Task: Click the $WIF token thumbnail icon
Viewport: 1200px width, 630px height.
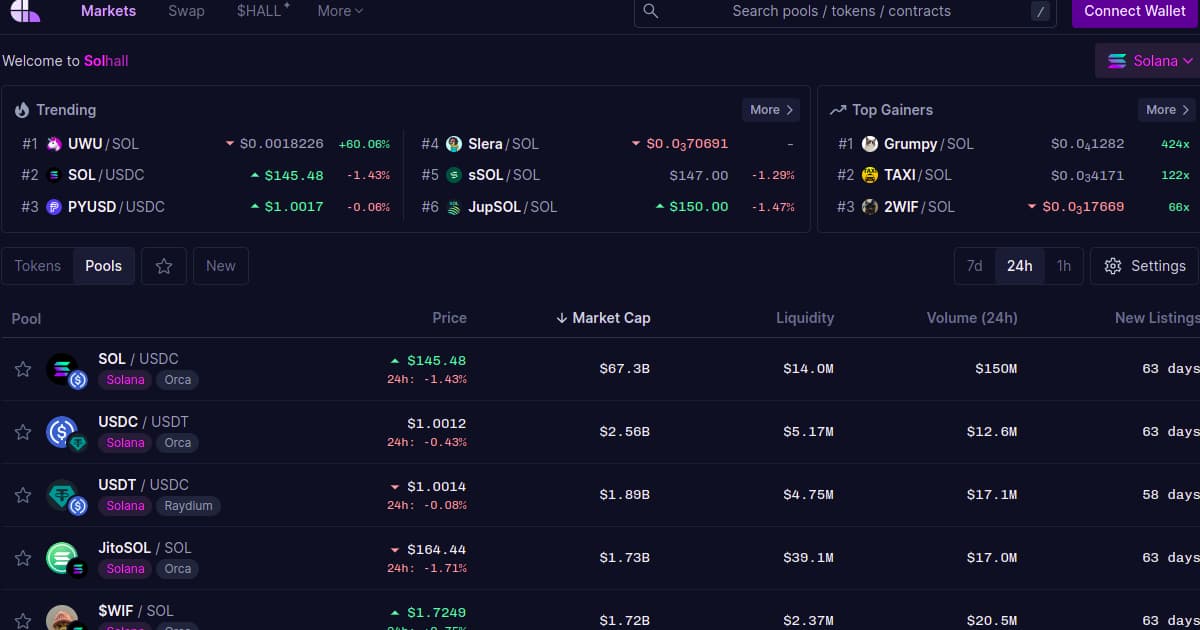Action: [x=61, y=618]
